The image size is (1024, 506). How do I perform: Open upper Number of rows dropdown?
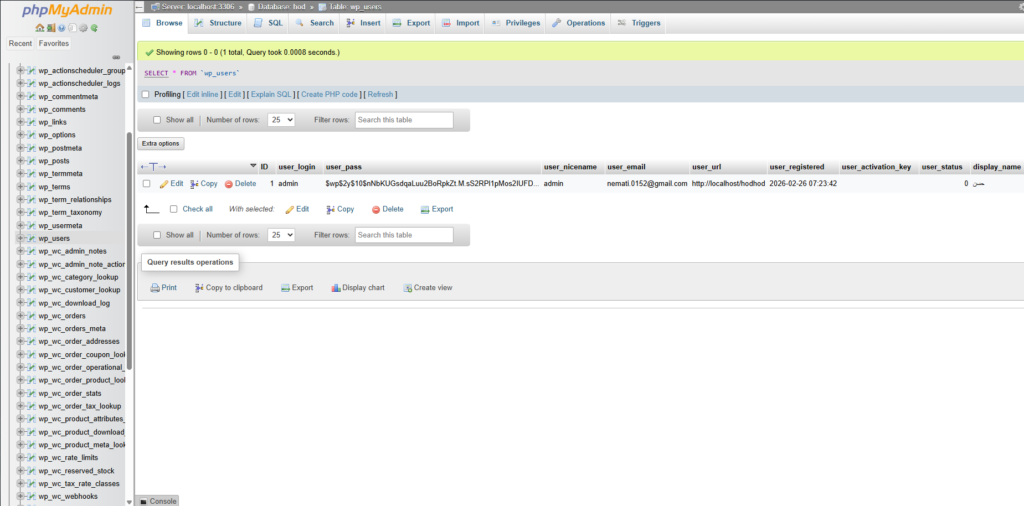(x=281, y=120)
